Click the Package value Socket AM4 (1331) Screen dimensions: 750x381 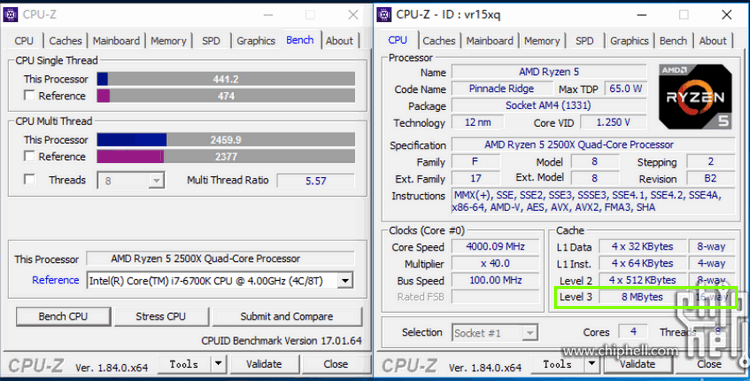point(549,105)
